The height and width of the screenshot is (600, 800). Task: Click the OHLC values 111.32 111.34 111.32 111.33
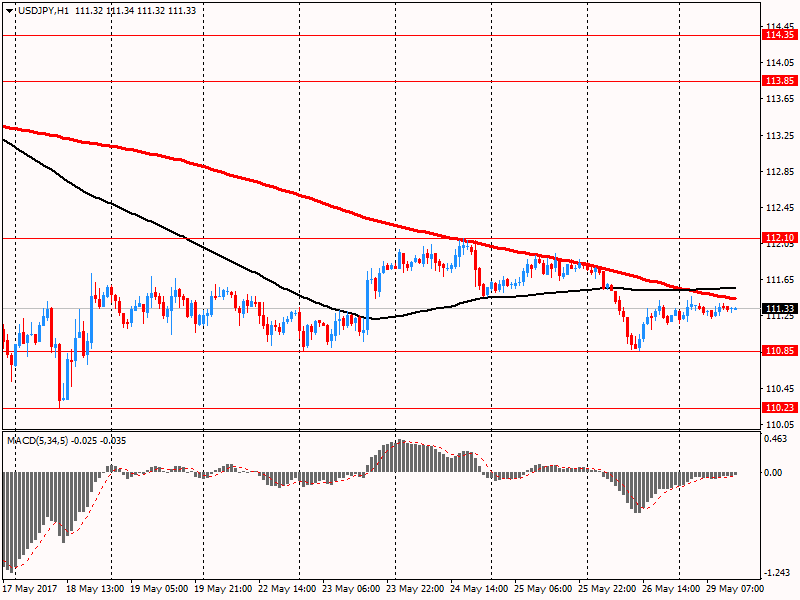tap(135, 11)
